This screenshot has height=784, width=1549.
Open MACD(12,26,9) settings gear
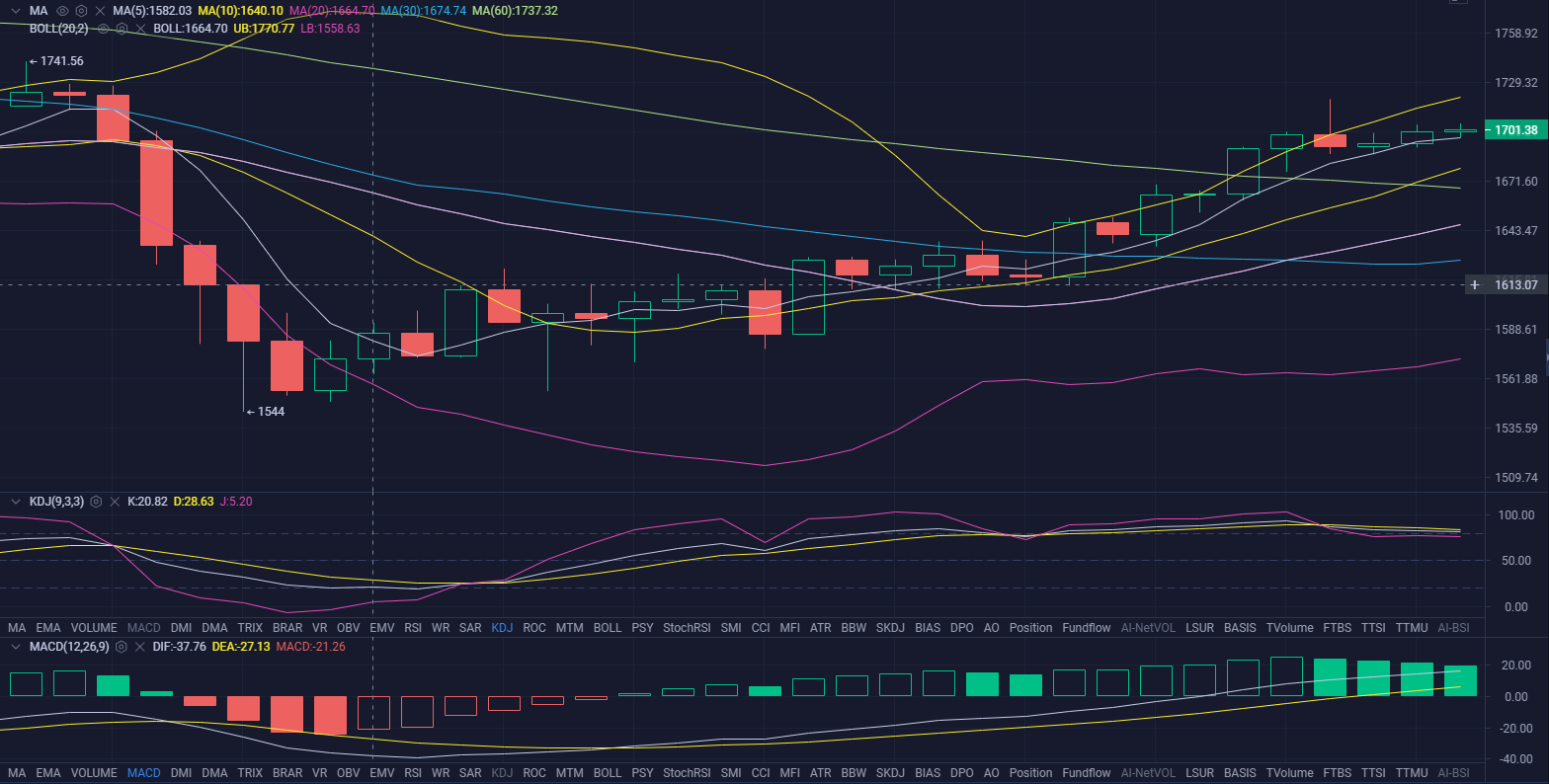[x=121, y=647]
